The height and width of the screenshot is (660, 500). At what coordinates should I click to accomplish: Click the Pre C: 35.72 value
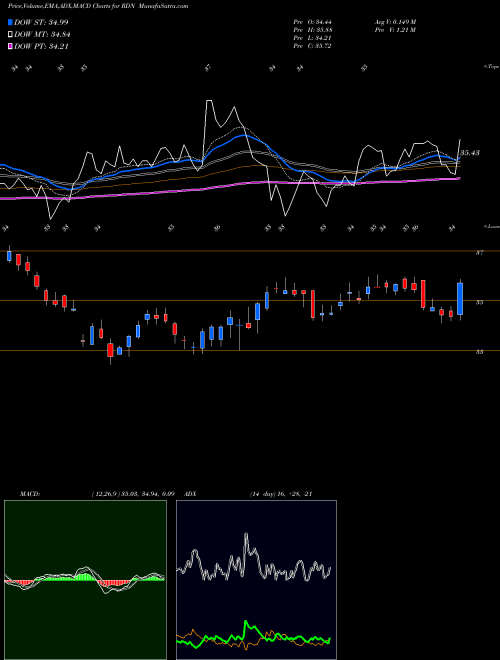[312, 46]
